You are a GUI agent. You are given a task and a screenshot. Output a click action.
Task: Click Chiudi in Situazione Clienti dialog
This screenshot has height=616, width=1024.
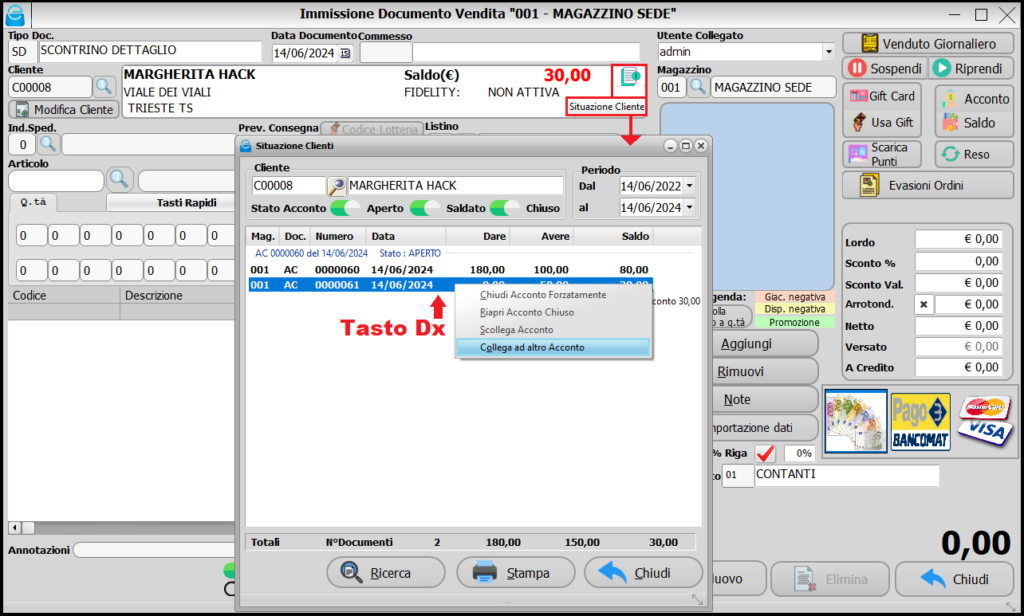[643, 573]
